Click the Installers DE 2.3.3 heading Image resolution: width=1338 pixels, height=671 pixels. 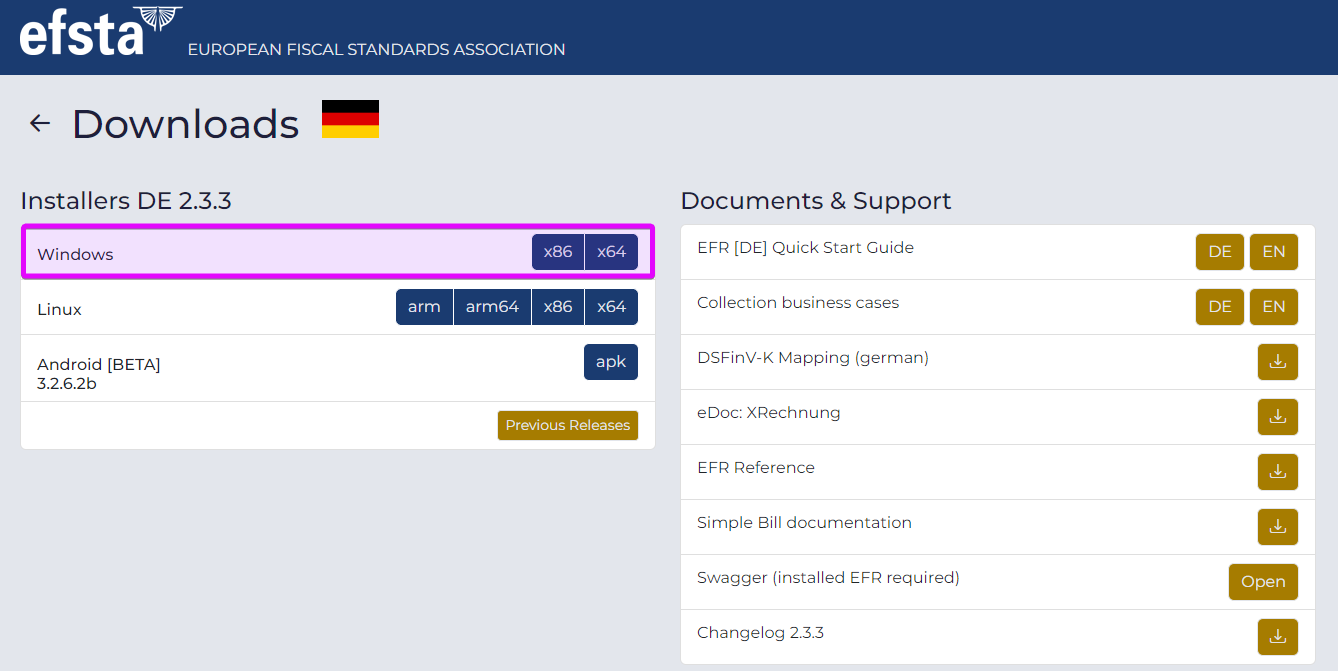click(126, 201)
